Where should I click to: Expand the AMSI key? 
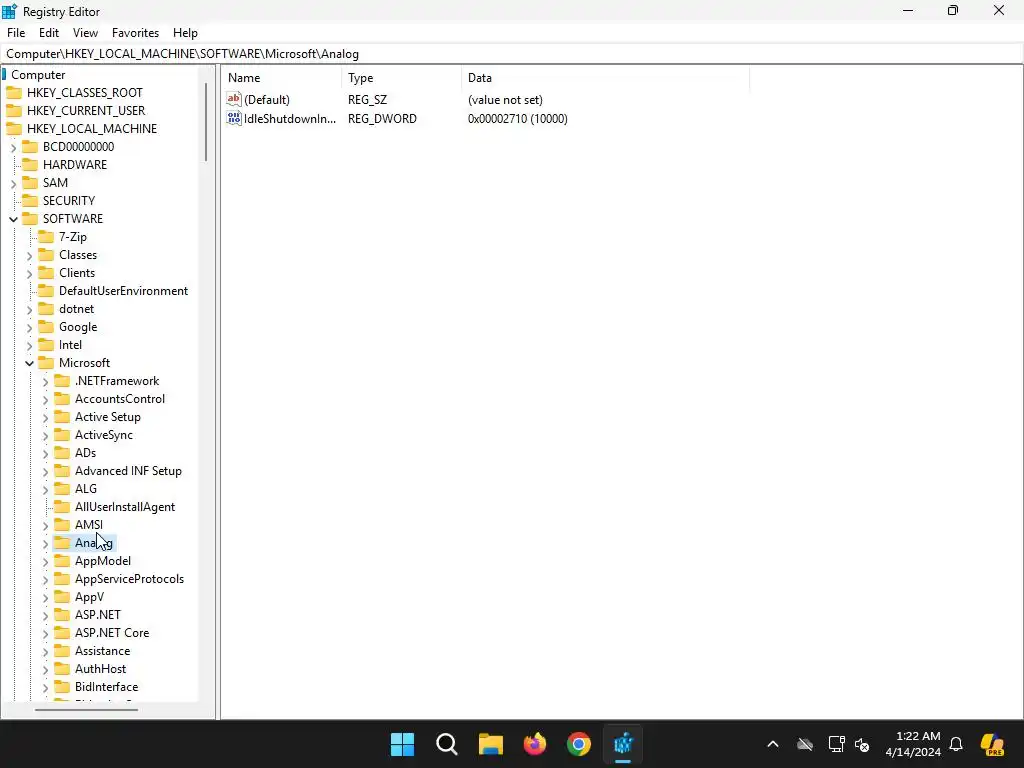tap(45, 526)
